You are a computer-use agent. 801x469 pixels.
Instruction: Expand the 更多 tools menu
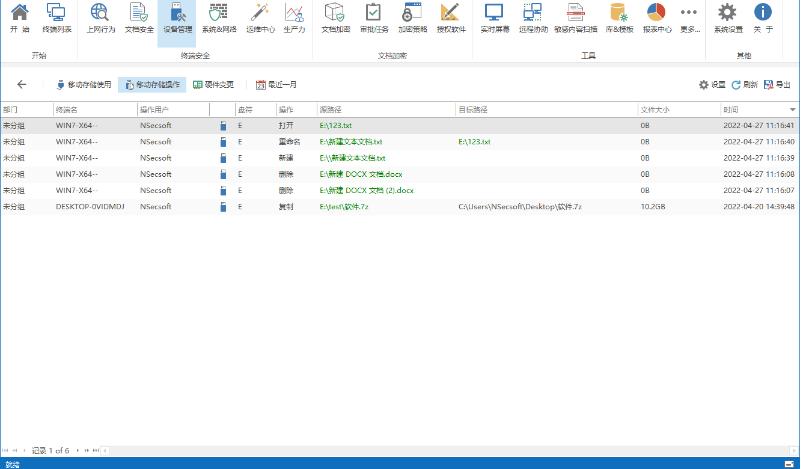pyautogui.click(x=689, y=17)
